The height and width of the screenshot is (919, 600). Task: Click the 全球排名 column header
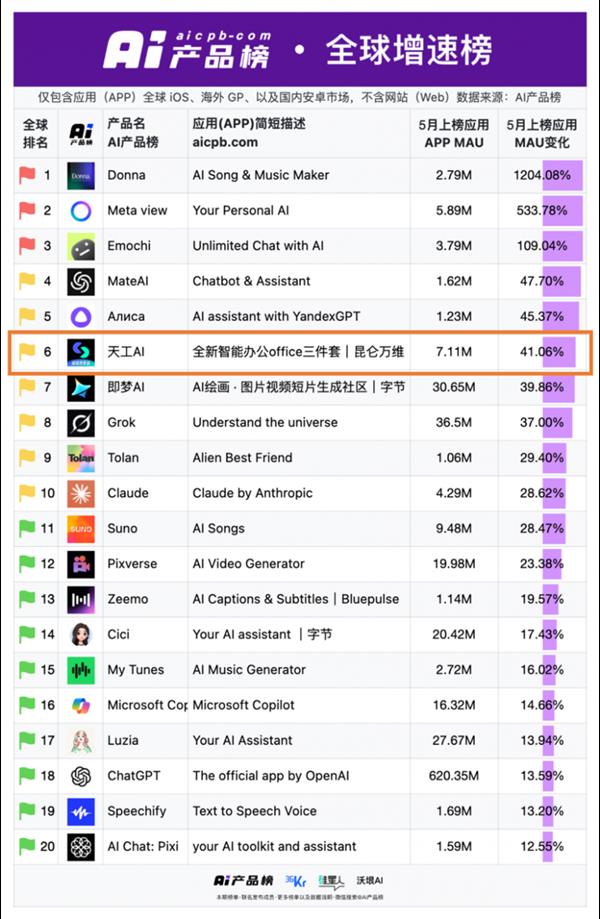tap(35, 134)
